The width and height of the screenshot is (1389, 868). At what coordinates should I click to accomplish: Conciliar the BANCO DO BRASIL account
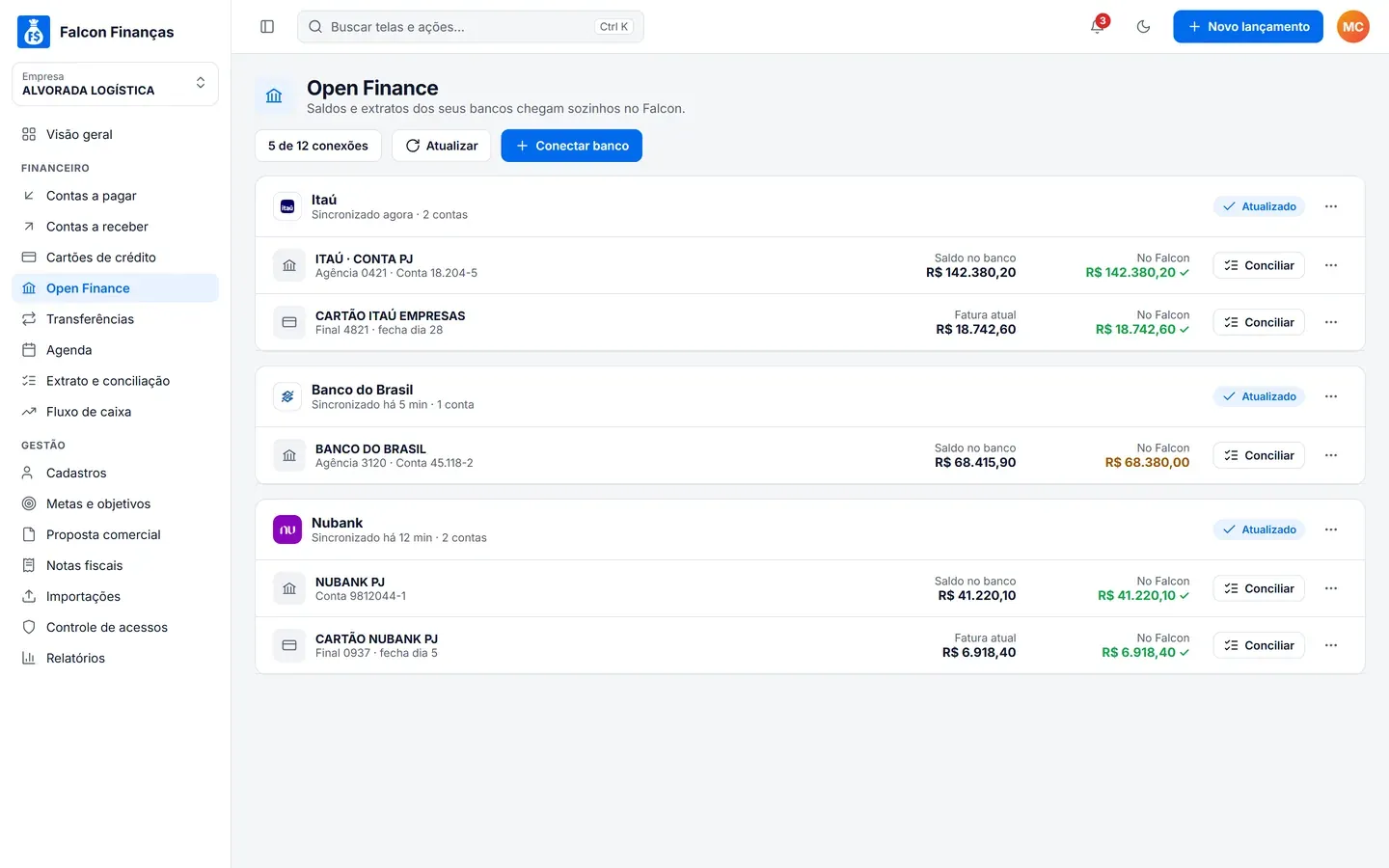1259,455
